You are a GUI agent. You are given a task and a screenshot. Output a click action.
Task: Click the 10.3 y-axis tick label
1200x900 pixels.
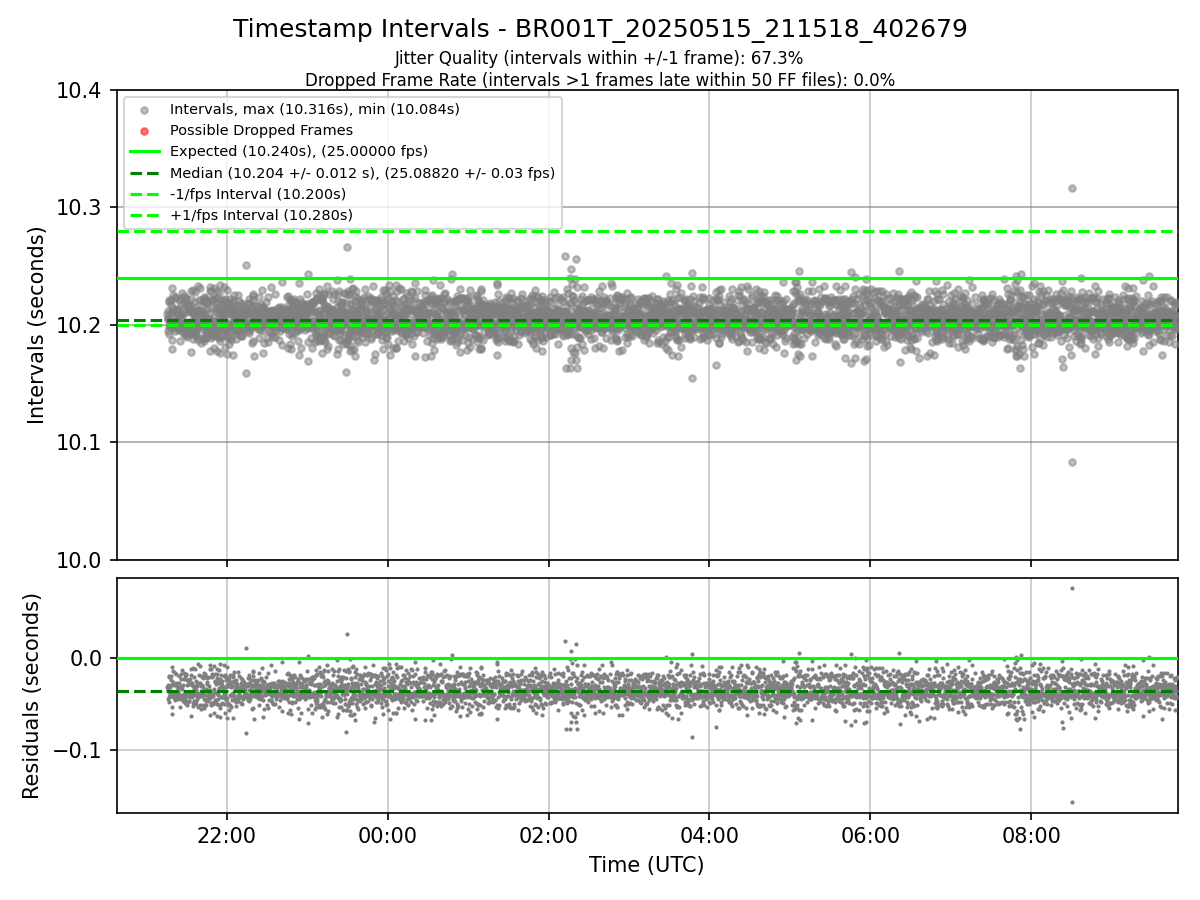79,208
